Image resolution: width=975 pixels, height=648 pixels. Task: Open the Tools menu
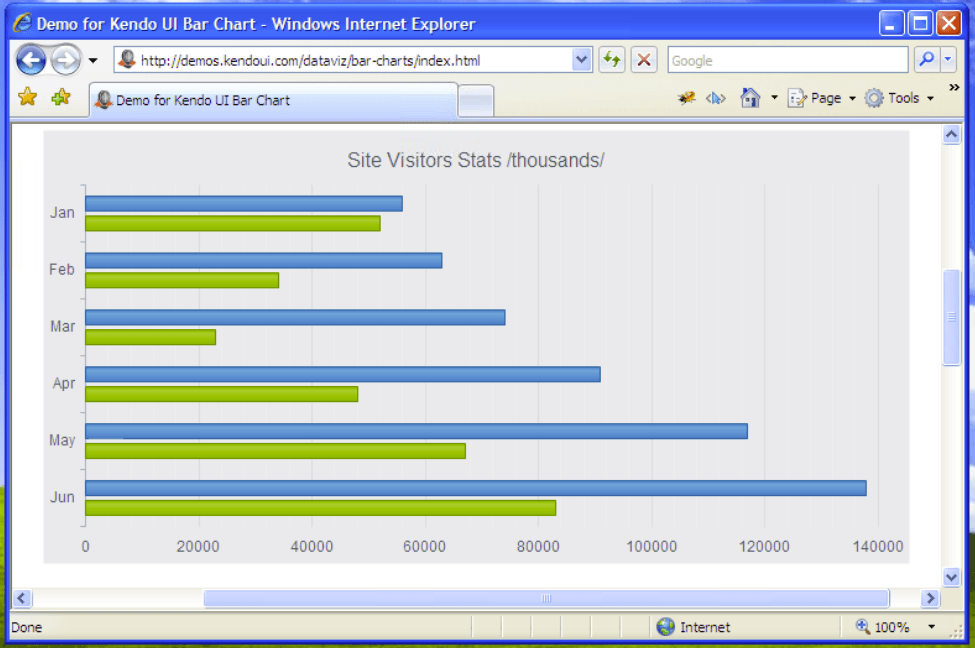tap(901, 98)
